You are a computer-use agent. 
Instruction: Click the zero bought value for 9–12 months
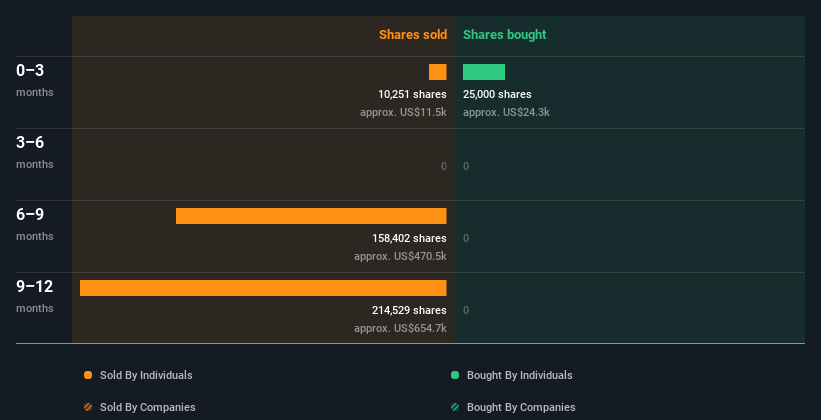466,310
